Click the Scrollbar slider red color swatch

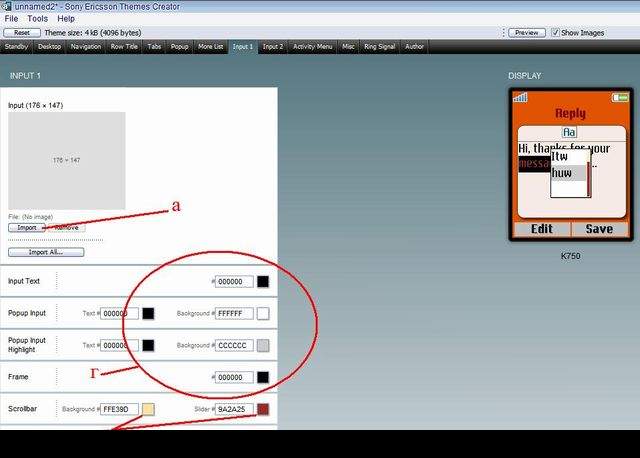click(263, 409)
